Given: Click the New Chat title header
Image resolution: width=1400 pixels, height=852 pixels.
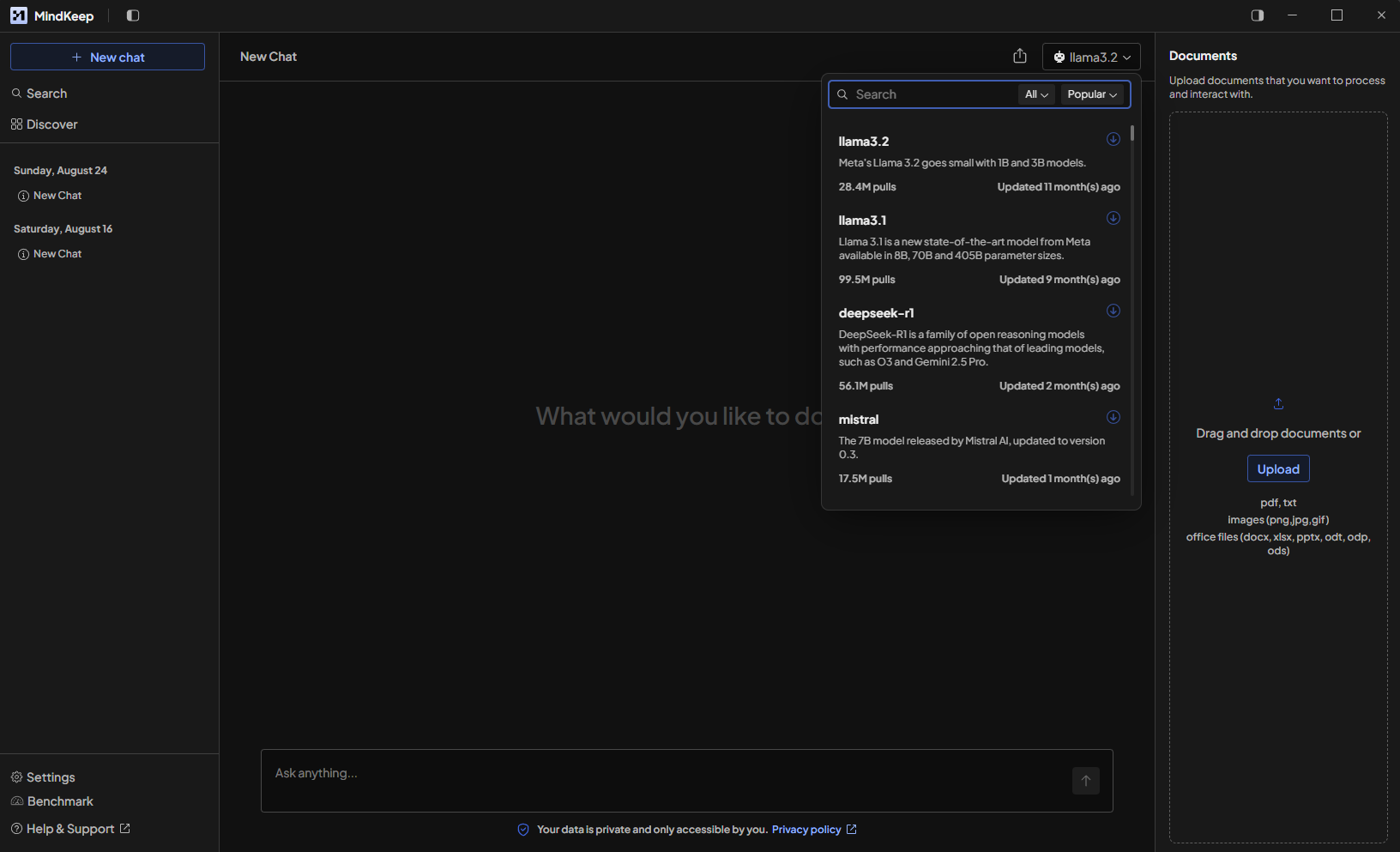Looking at the screenshot, I should [x=269, y=57].
